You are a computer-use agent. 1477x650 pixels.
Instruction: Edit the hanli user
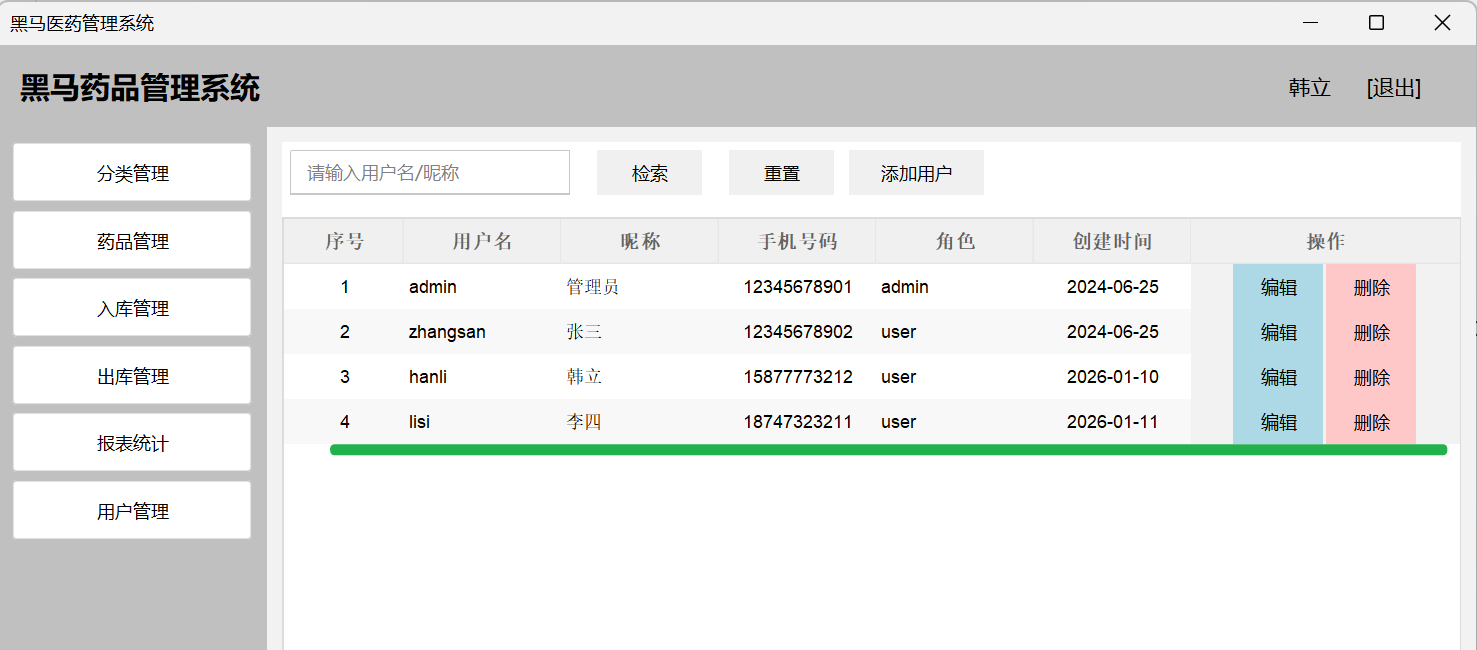point(1278,377)
